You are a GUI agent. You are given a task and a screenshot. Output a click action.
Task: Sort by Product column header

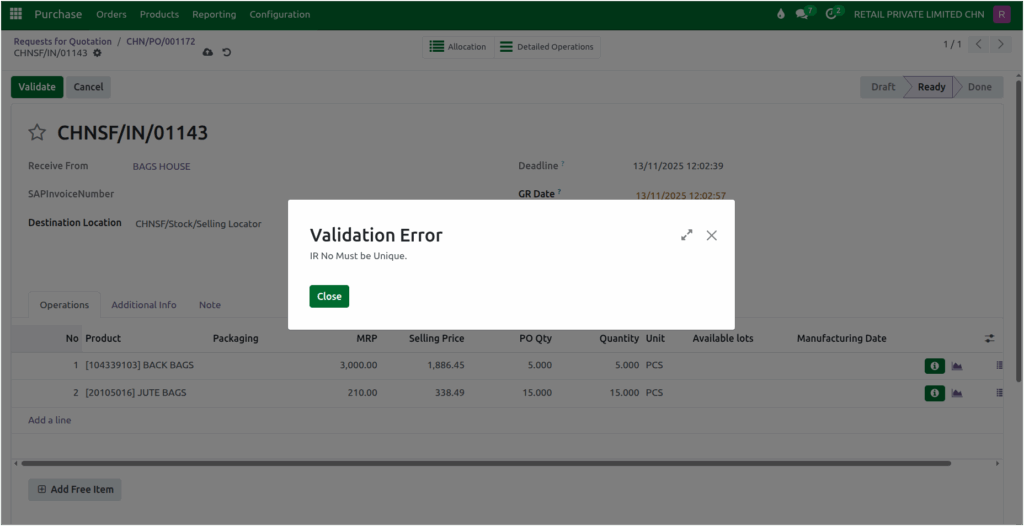click(103, 338)
